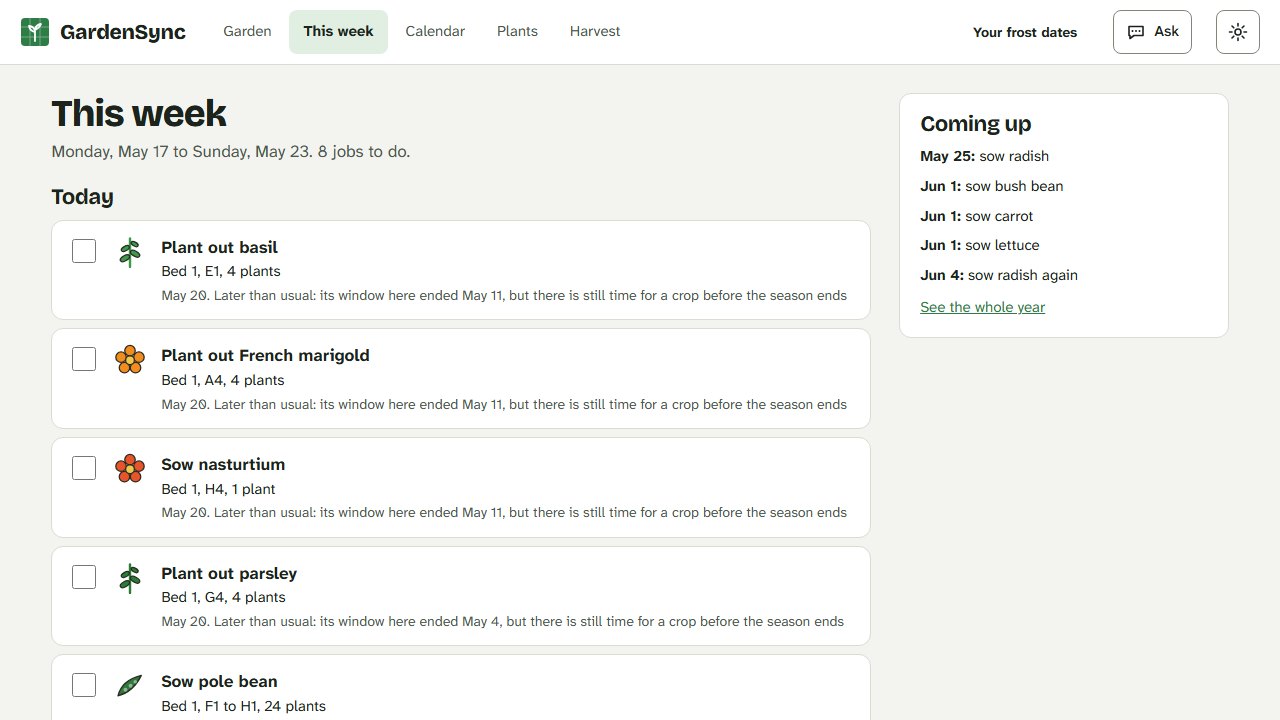Click the date range line under This week

coord(231,152)
